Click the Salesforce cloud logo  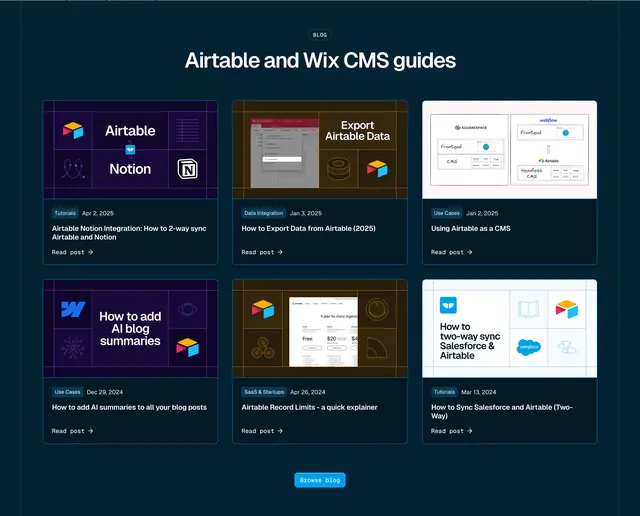pyautogui.click(x=529, y=347)
